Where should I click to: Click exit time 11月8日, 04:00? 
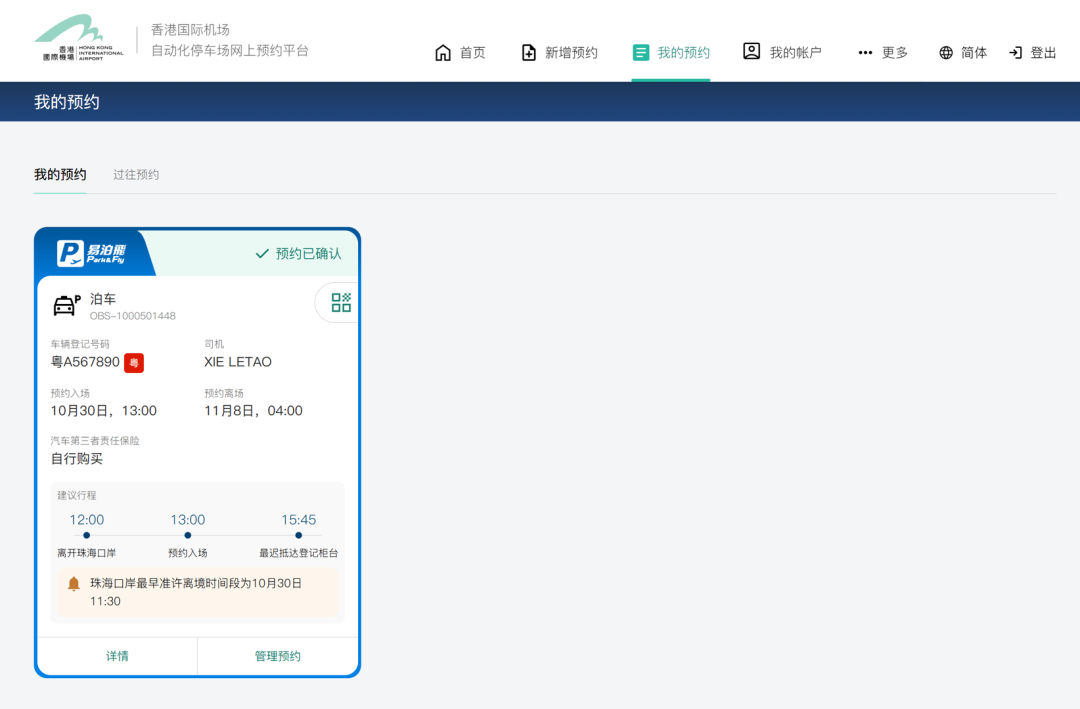(253, 411)
